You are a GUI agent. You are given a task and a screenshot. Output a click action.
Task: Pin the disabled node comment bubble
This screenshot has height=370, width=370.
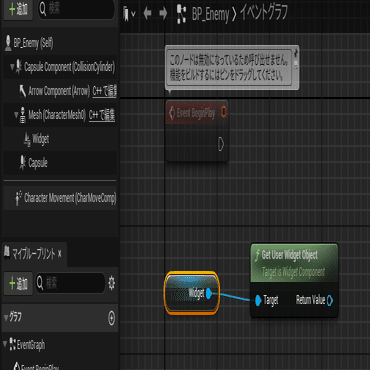[295, 53]
